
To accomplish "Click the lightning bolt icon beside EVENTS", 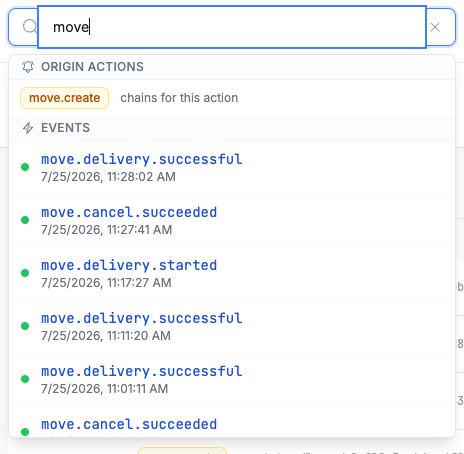I will point(28,128).
